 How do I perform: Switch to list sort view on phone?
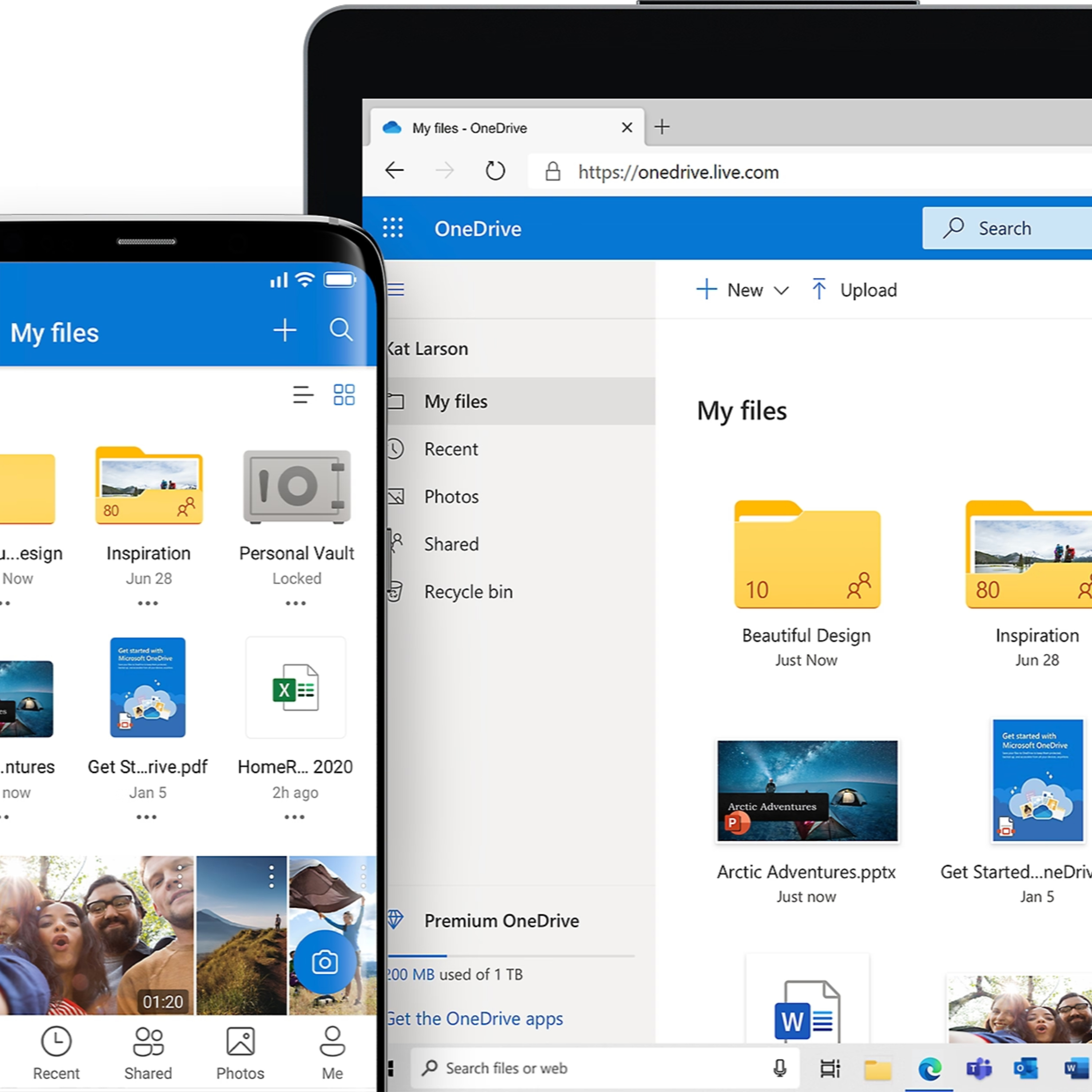pyautogui.click(x=303, y=395)
